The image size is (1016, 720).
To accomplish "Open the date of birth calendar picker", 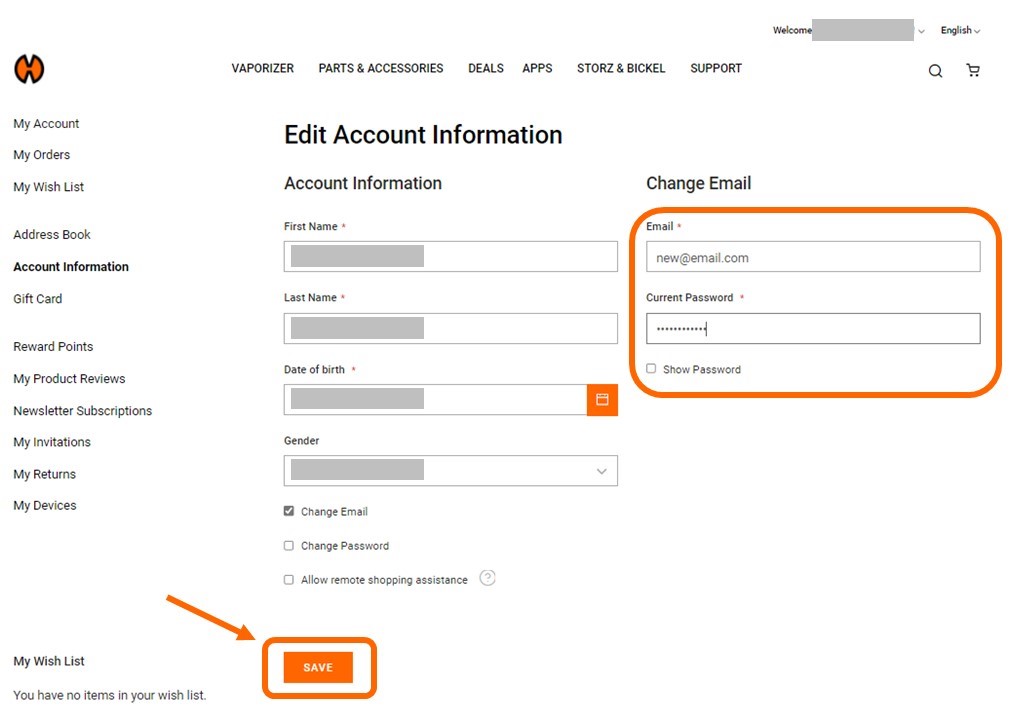I will coord(602,399).
